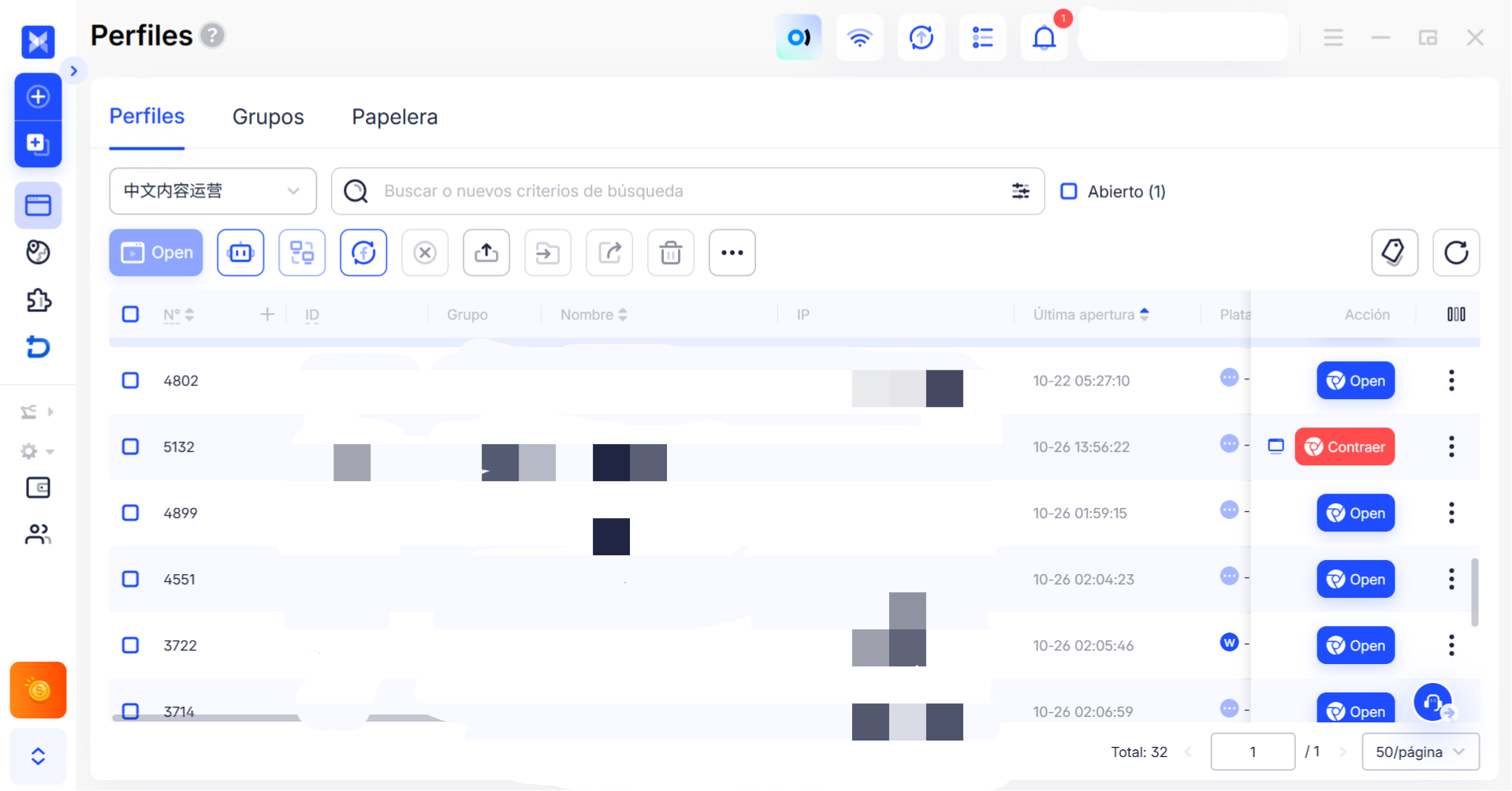The height and width of the screenshot is (791, 1512).
Task: Click the batch create profiles sidebar icon
Action: coord(38,144)
